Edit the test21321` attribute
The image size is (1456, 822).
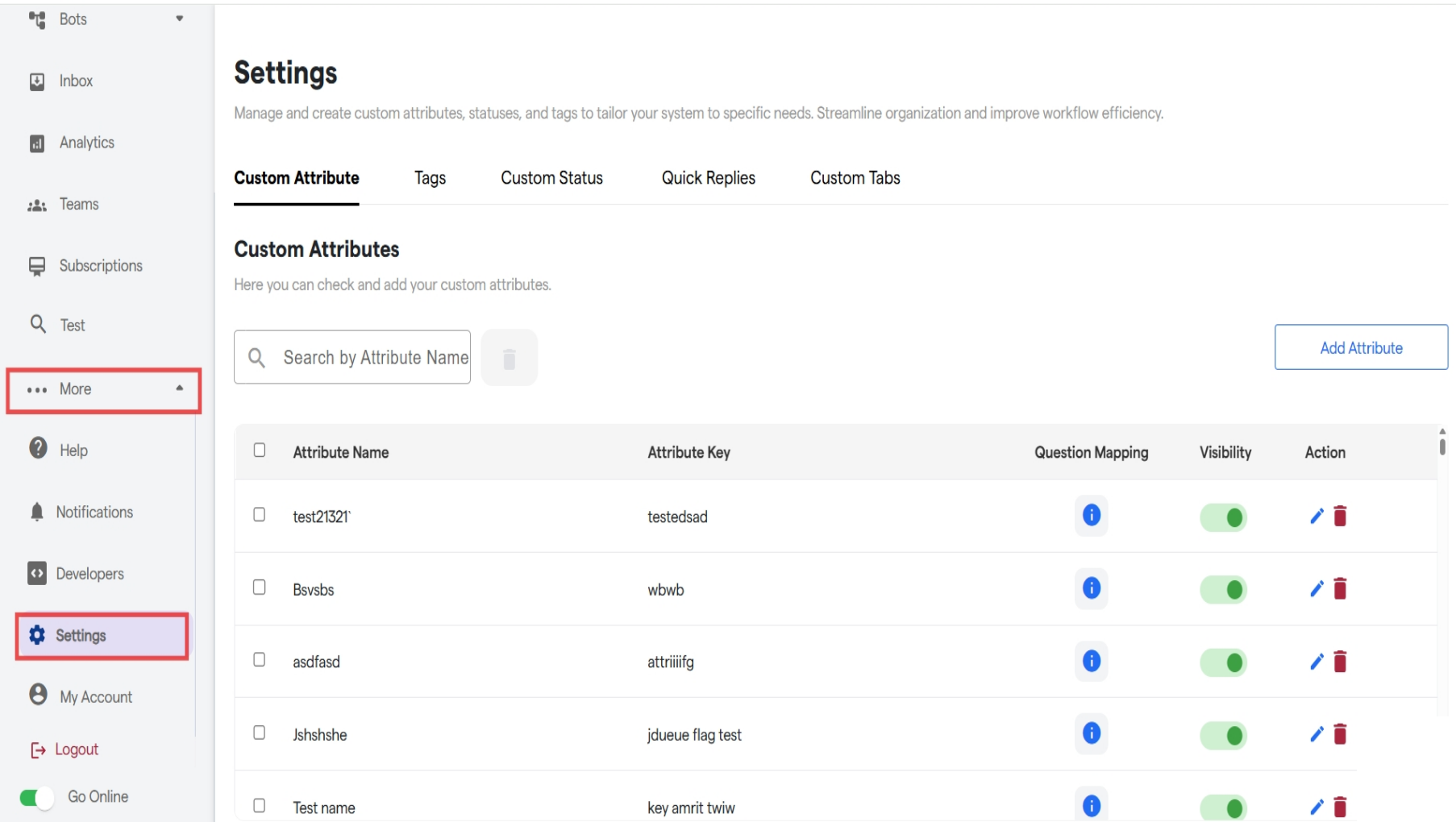[1317, 517]
